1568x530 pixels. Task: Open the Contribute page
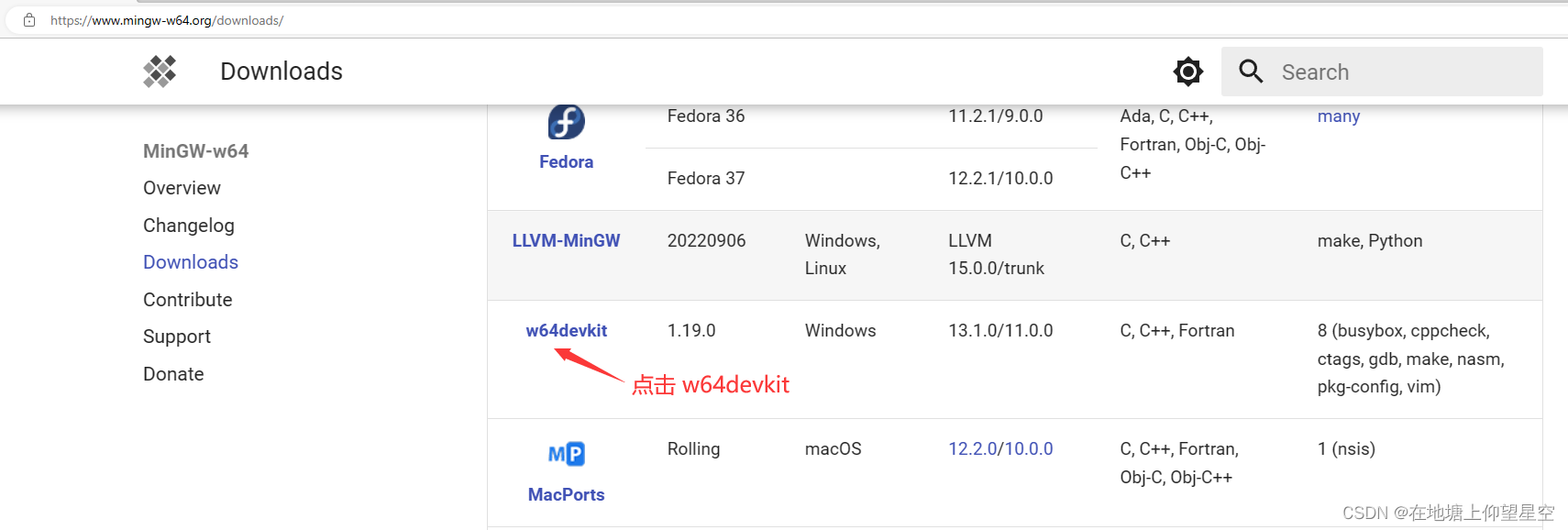[x=187, y=299]
